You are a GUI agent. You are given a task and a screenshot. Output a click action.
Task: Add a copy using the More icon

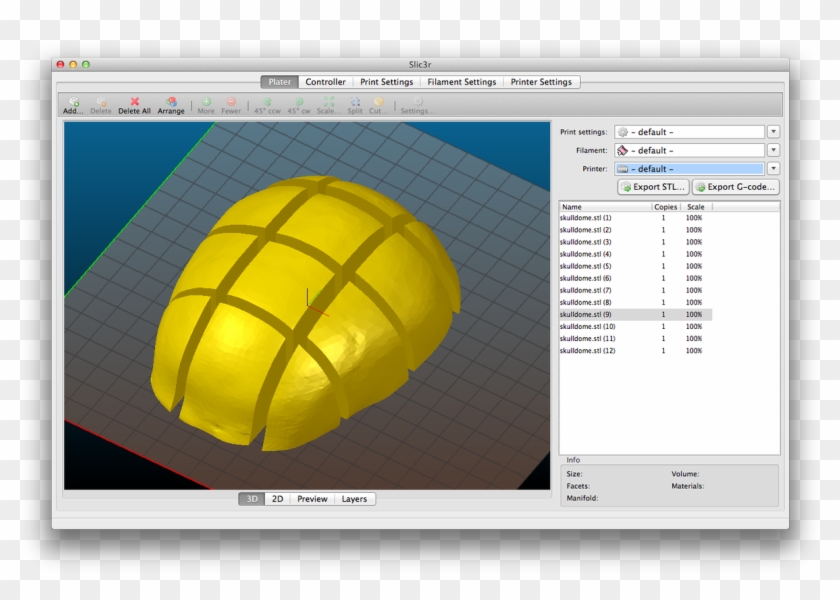(x=207, y=105)
